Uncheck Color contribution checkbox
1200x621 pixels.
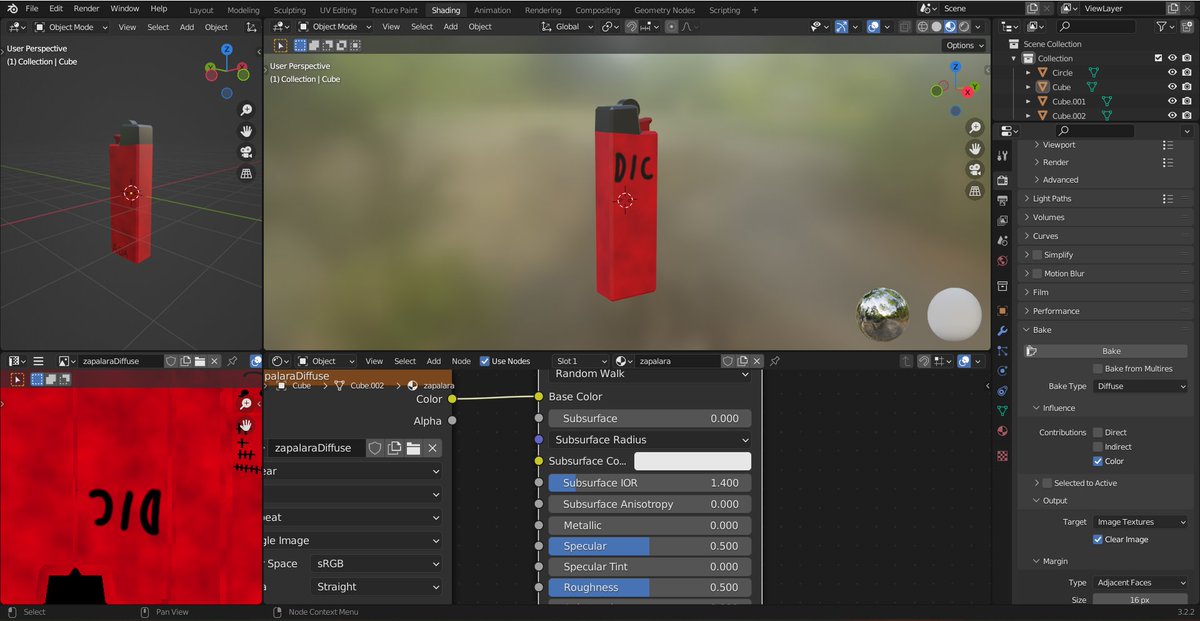point(1097,461)
